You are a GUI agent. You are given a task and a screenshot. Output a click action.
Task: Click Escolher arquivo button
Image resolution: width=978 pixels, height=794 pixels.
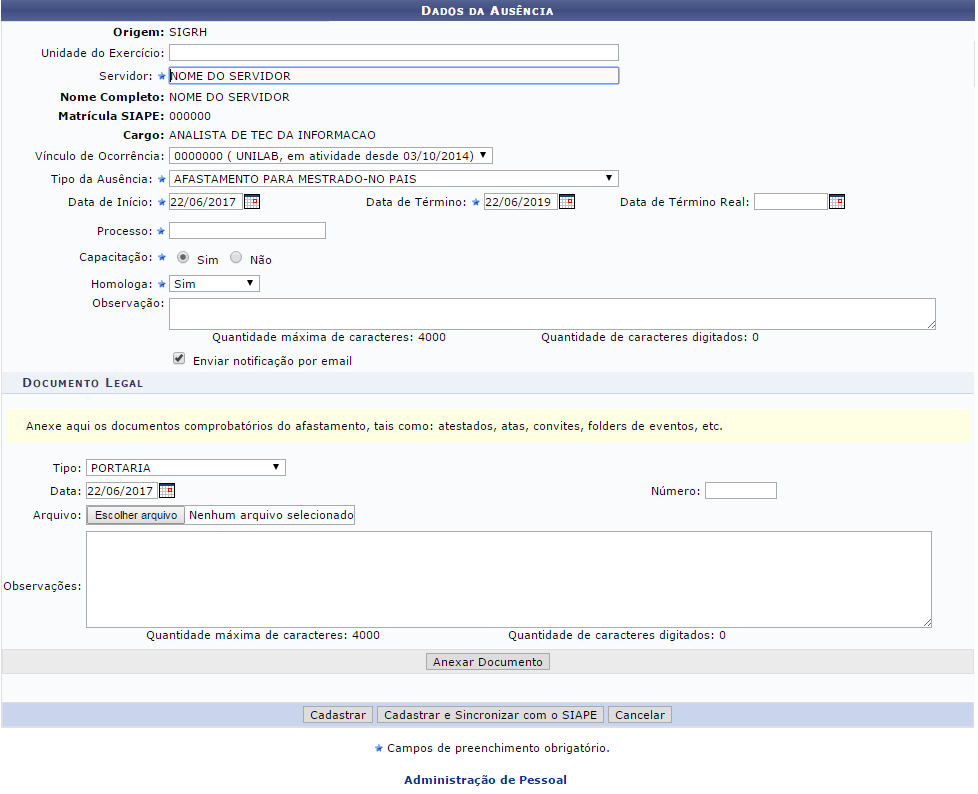tap(136, 516)
